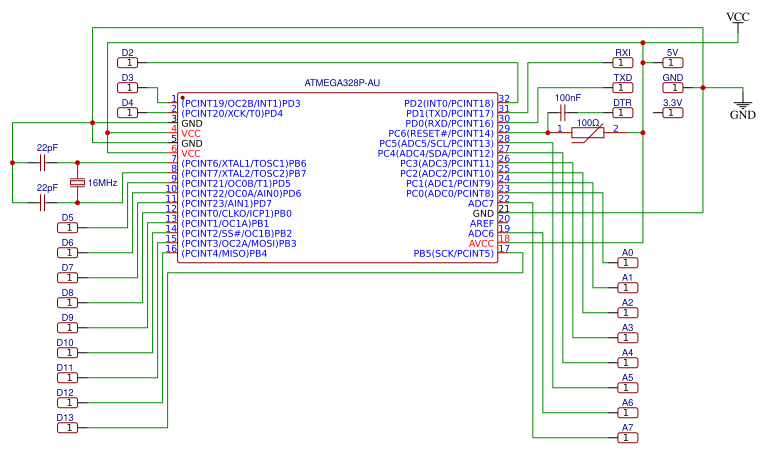Select the AREF pin label
766x453 pixels.
[x=482, y=224]
